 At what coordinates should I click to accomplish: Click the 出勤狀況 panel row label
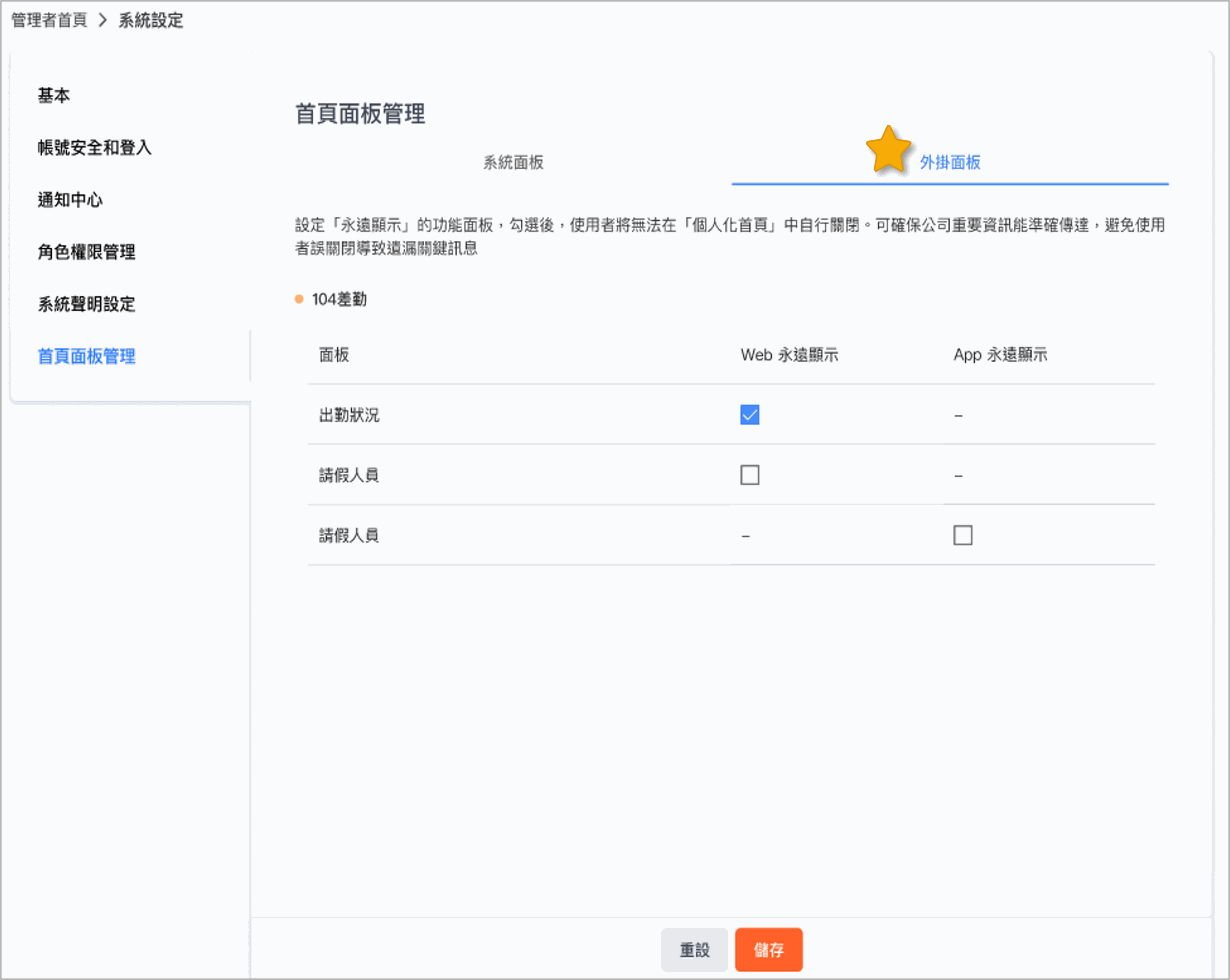(x=349, y=415)
